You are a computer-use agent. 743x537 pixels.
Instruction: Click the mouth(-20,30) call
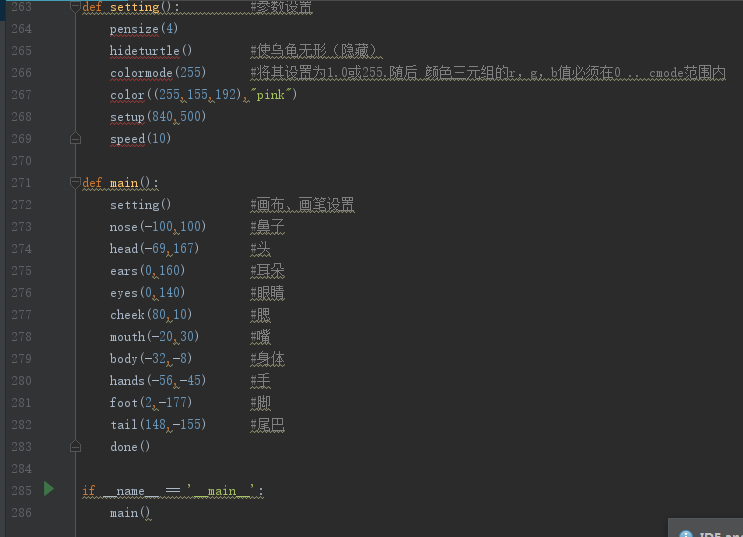[x=154, y=337]
